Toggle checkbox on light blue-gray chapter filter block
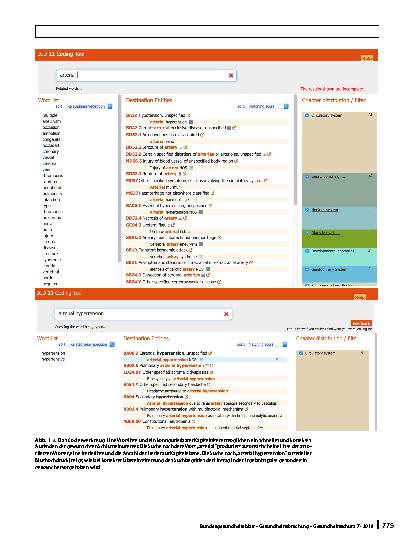The height and width of the screenshot is (550, 413). pos(307,210)
